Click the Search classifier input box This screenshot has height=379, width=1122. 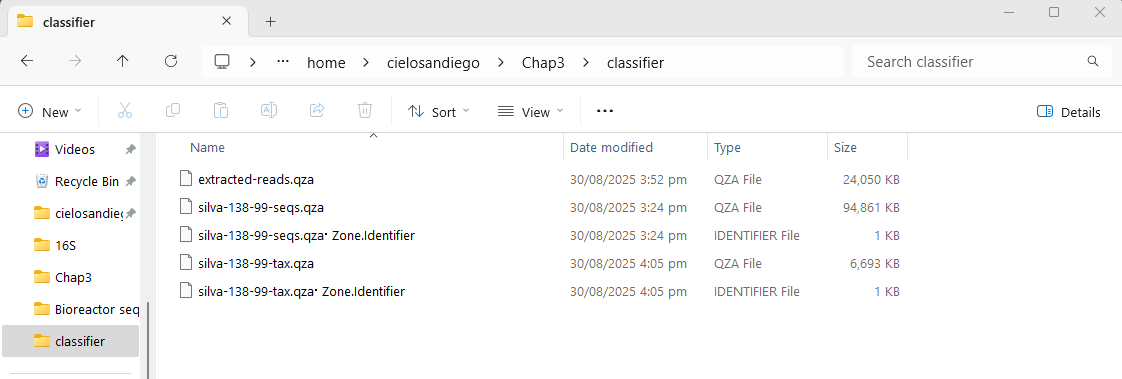pos(977,61)
